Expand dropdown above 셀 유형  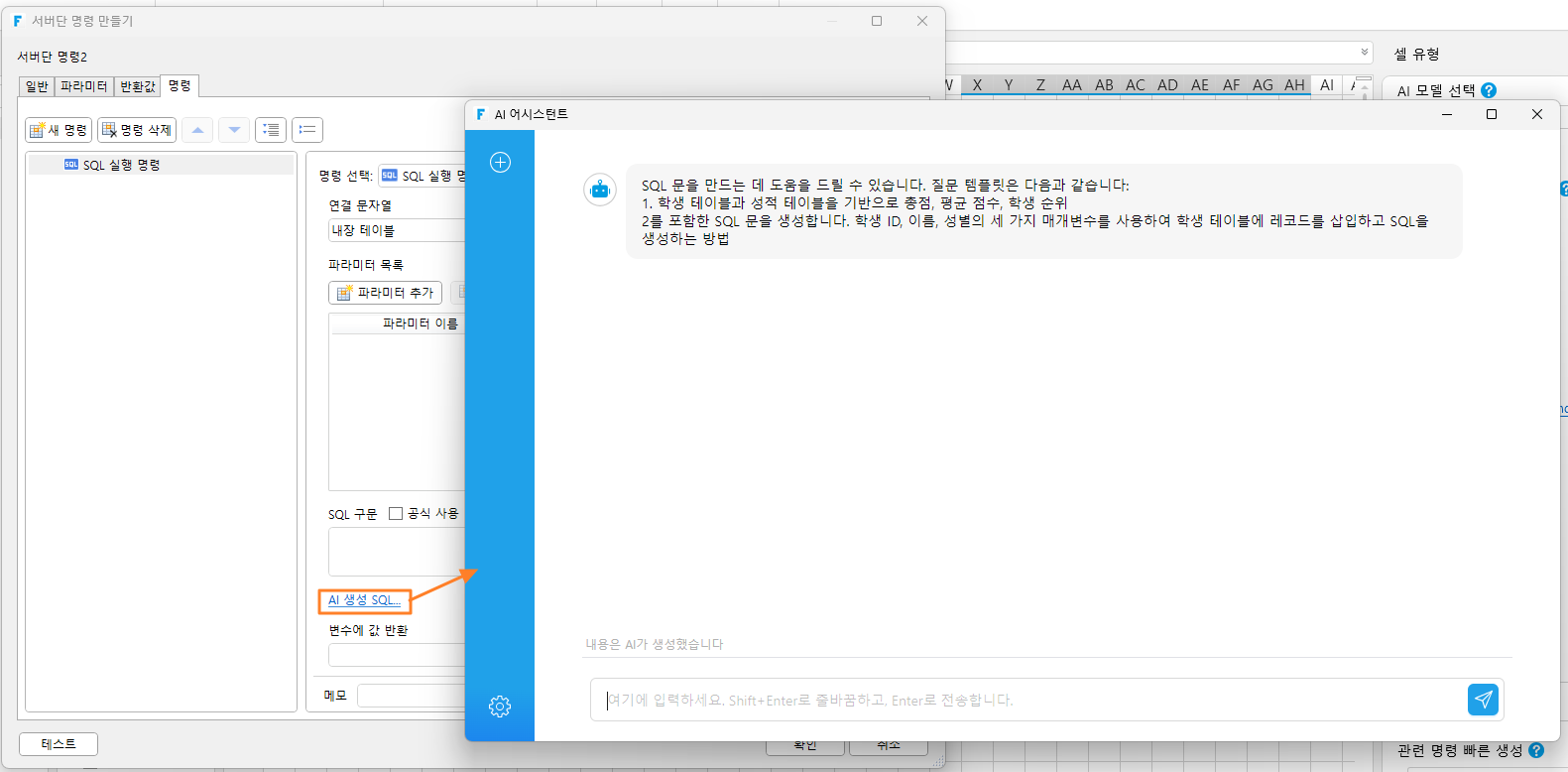pyautogui.click(x=1365, y=53)
